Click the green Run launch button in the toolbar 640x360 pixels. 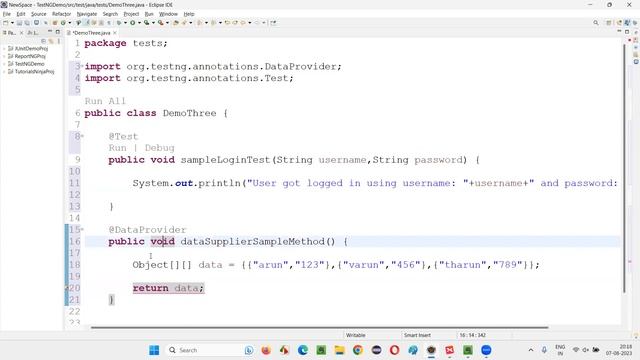pyautogui.click(x=133, y=23)
